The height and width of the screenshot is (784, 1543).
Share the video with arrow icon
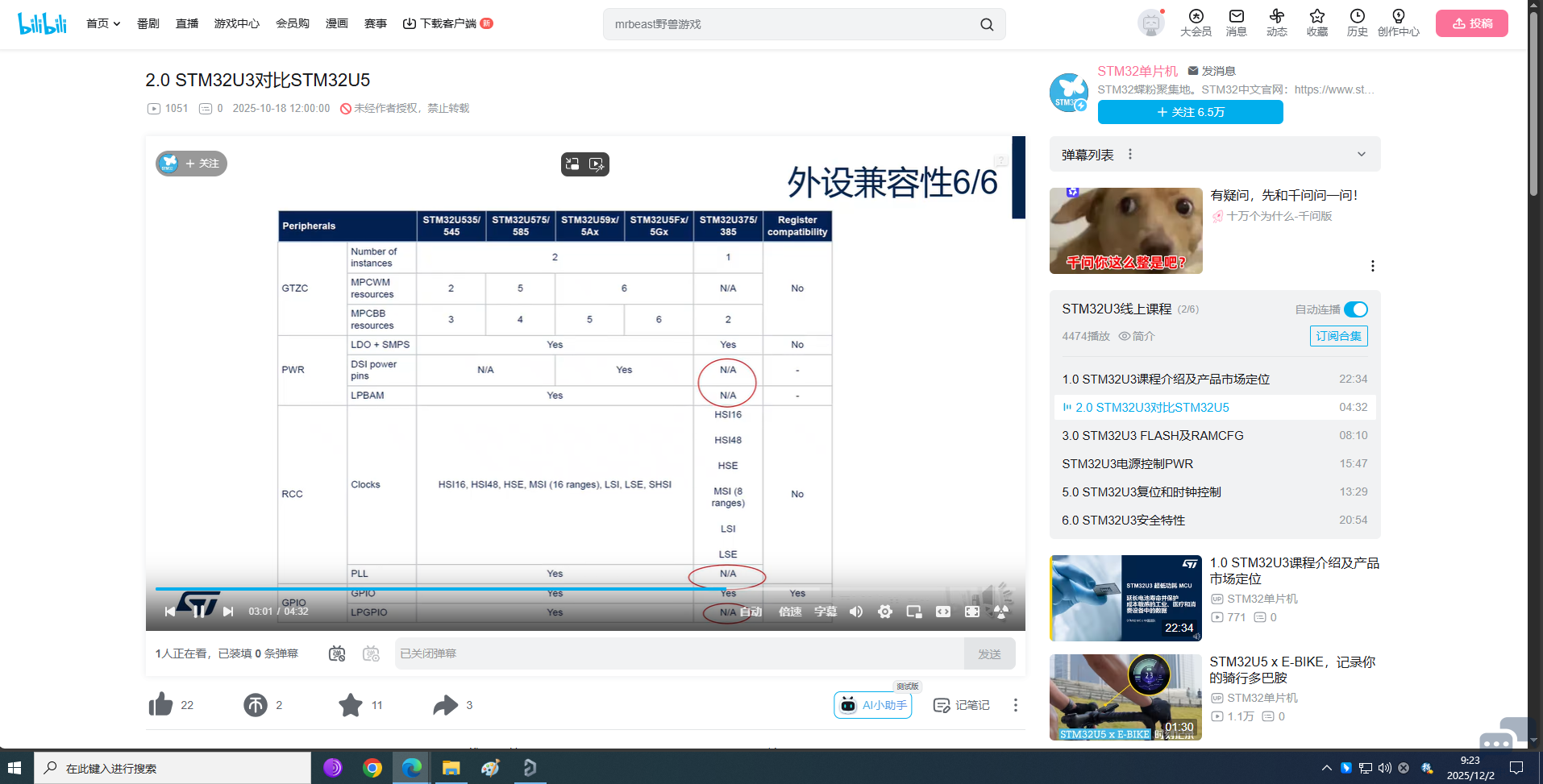coord(445,705)
